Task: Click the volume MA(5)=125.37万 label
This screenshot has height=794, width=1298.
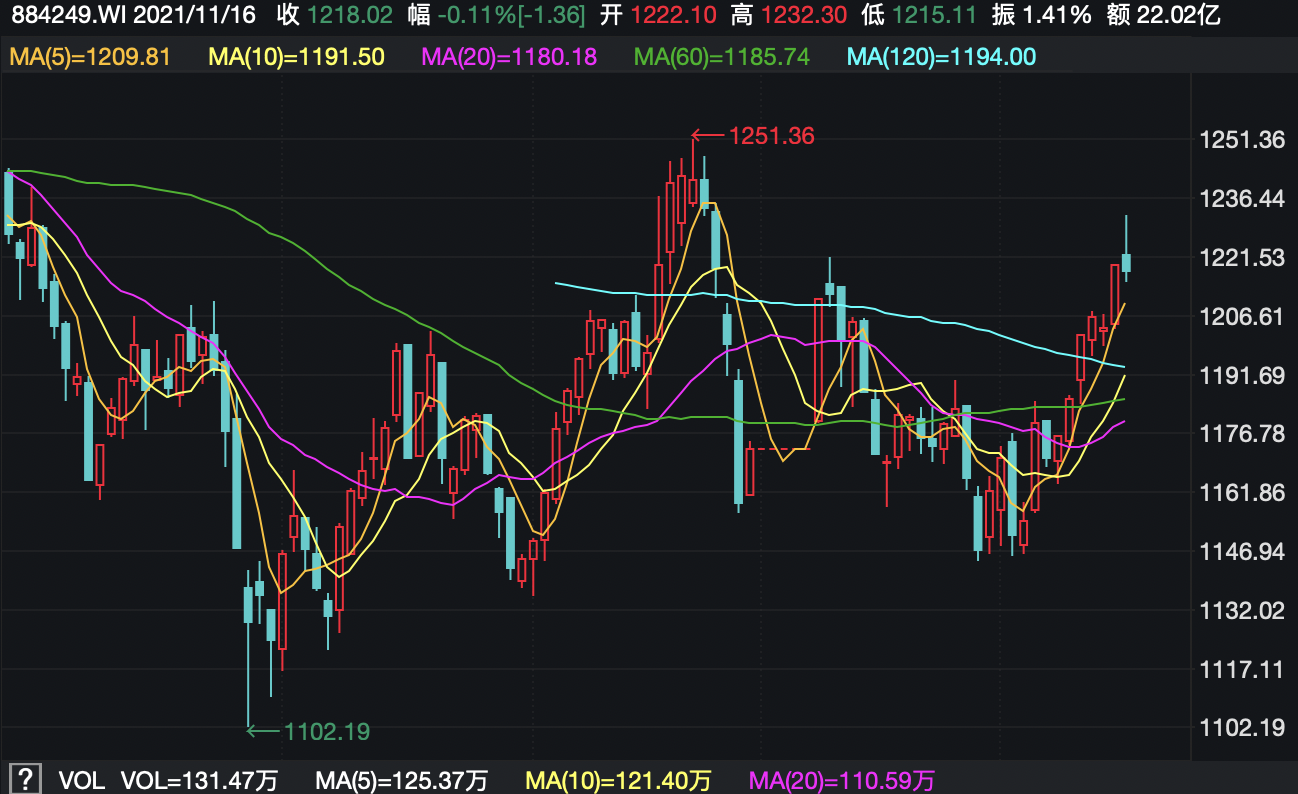Action: pyautogui.click(x=402, y=780)
